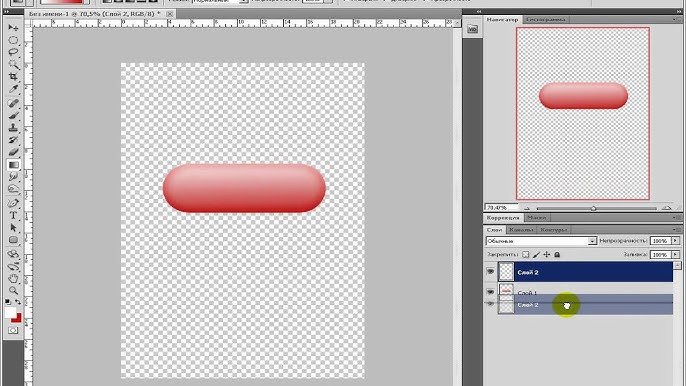Switch to the Слои tab
Viewport: 686px width, 386px height.
click(494, 230)
